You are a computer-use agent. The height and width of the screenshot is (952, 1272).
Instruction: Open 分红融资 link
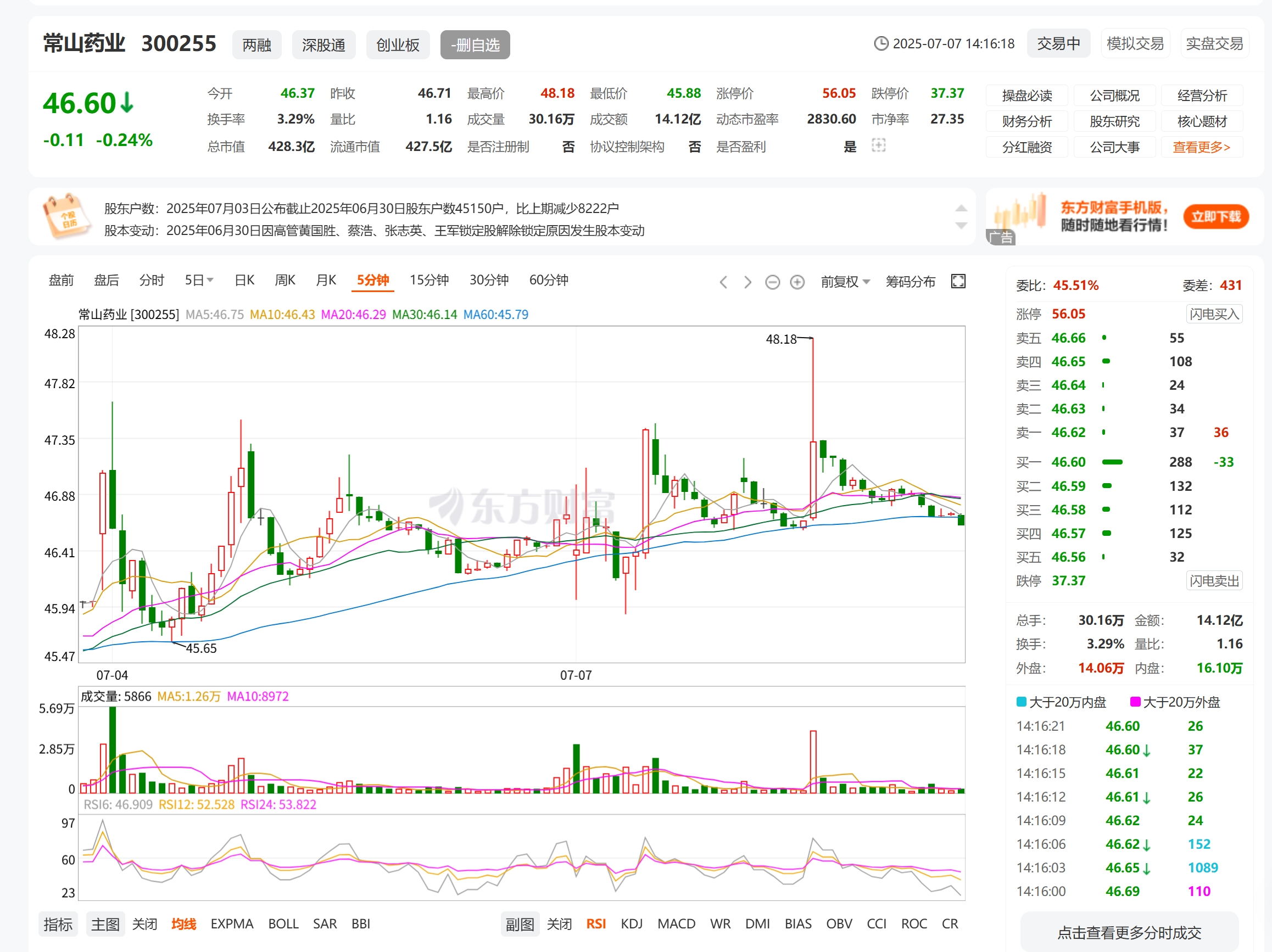(x=1027, y=147)
